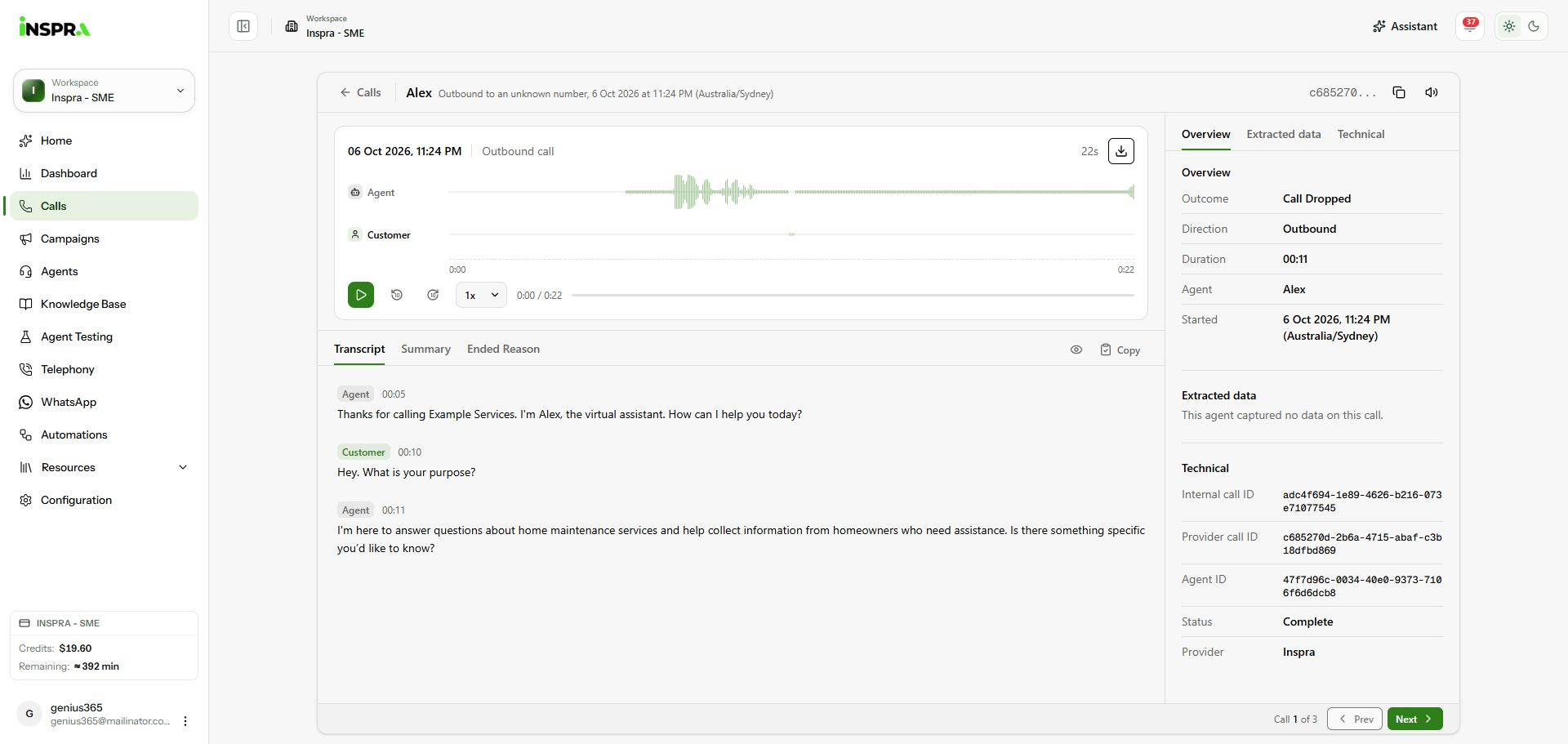The image size is (1568, 744).
Task: Open Agents in the sidebar
Action: [104, 271]
